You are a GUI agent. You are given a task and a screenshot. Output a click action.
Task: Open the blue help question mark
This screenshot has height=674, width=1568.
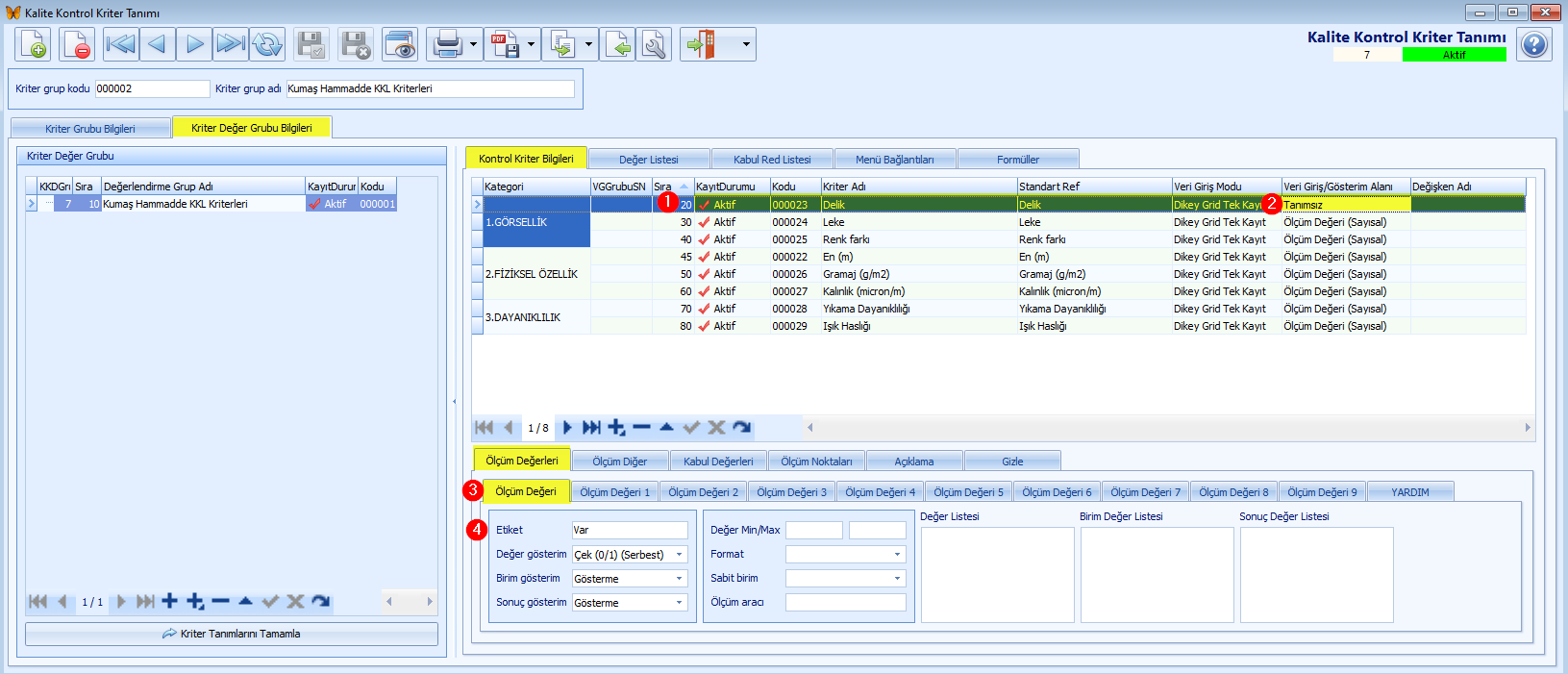click(1534, 44)
